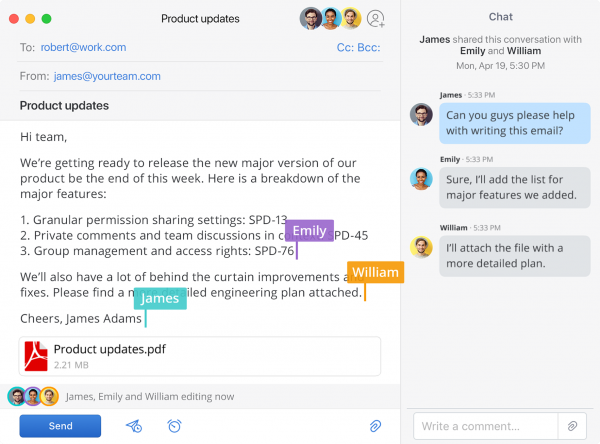Click the send later icon
600x444 pixels.
point(134,426)
